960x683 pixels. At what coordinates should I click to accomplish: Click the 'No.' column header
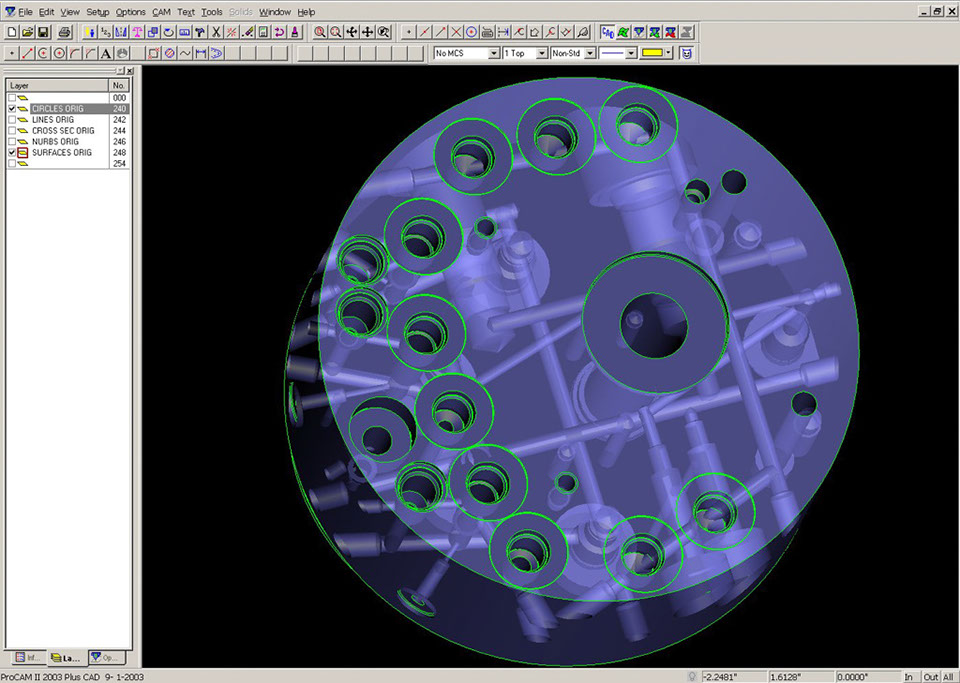click(119, 86)
